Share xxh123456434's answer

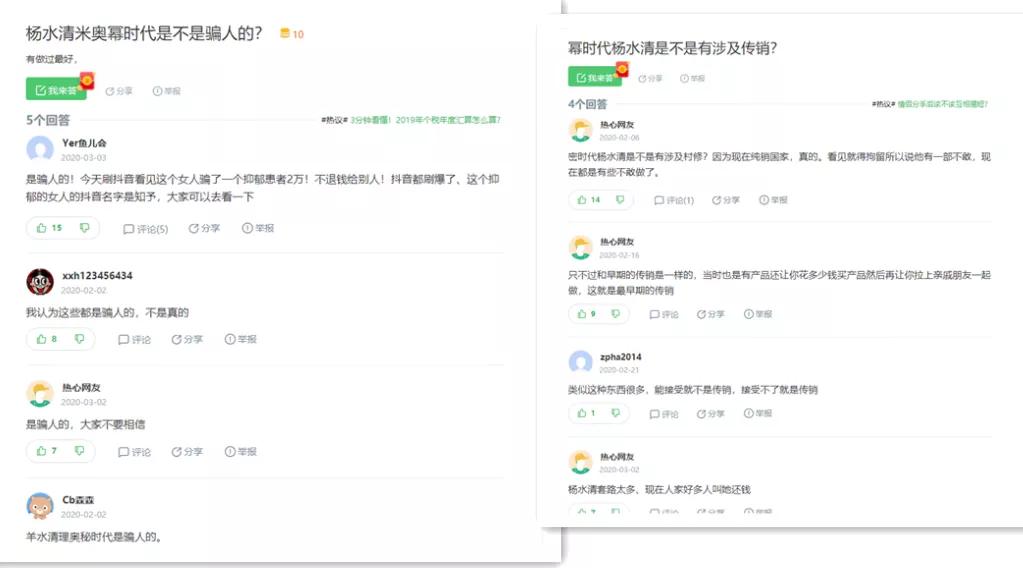(187, 340)
